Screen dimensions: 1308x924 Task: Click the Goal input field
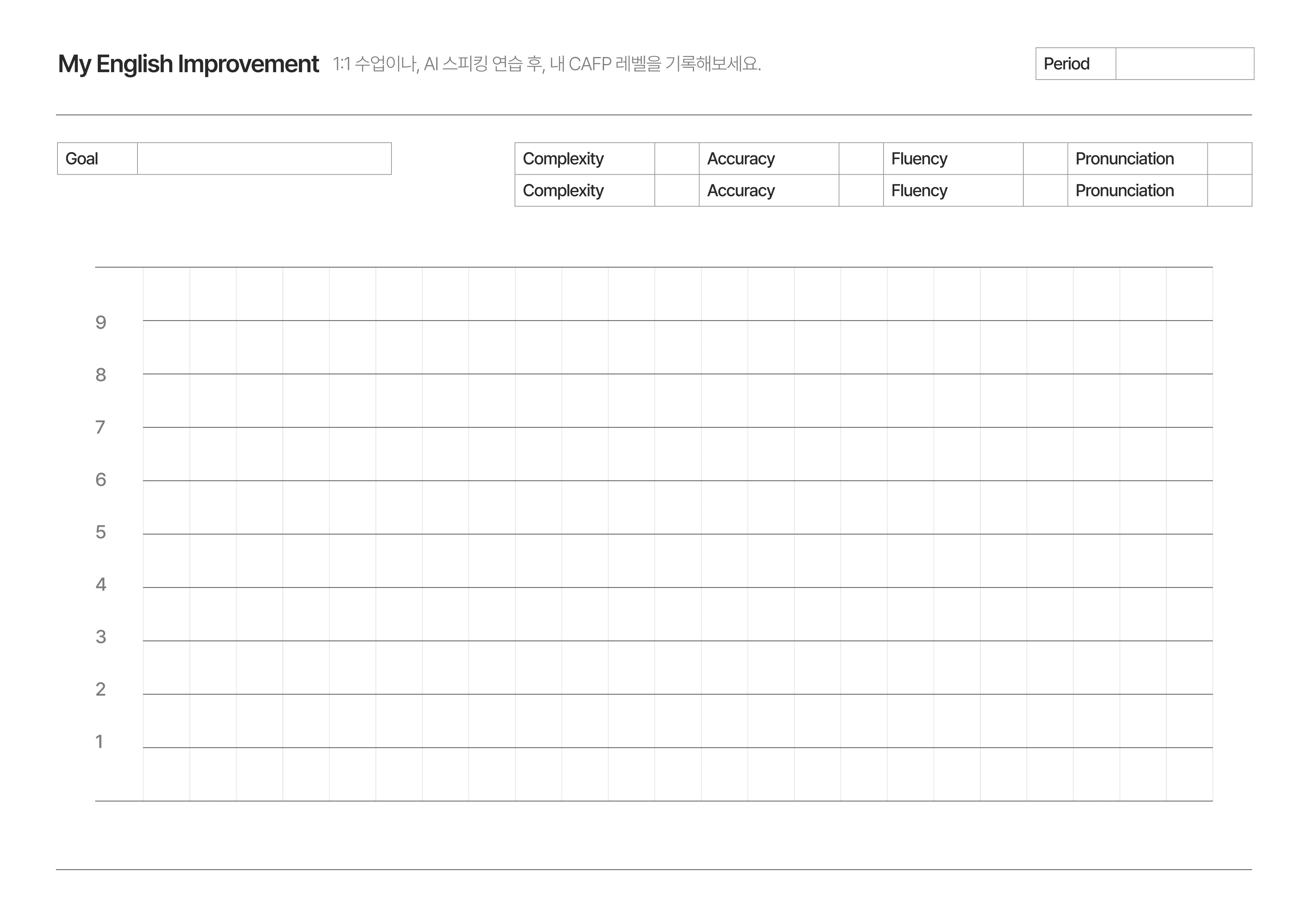[x=264, y=159]
